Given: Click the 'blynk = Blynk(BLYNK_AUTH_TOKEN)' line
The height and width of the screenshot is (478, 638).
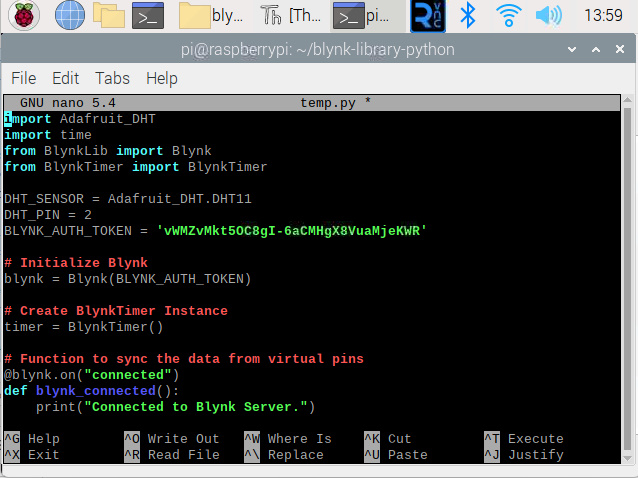Looking at the screenshot, I should [128, 279].
